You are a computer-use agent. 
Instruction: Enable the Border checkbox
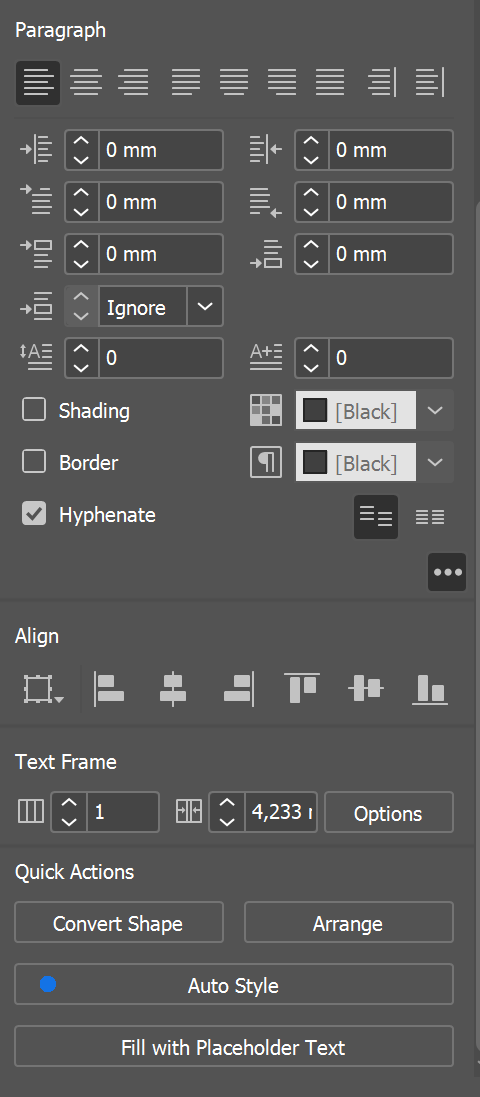(34, 462)
